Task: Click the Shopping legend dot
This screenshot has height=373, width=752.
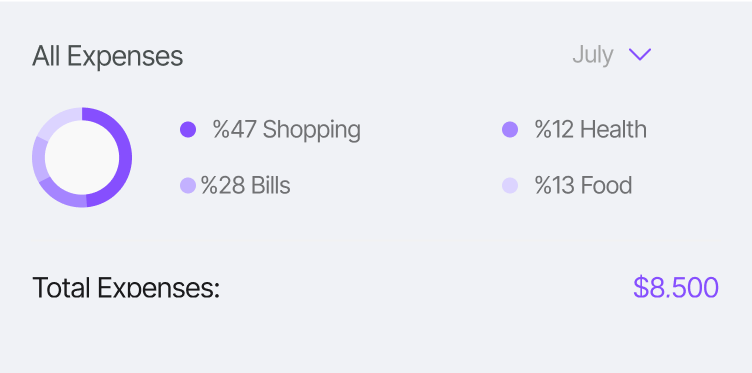Action: (x=188, y=129)
